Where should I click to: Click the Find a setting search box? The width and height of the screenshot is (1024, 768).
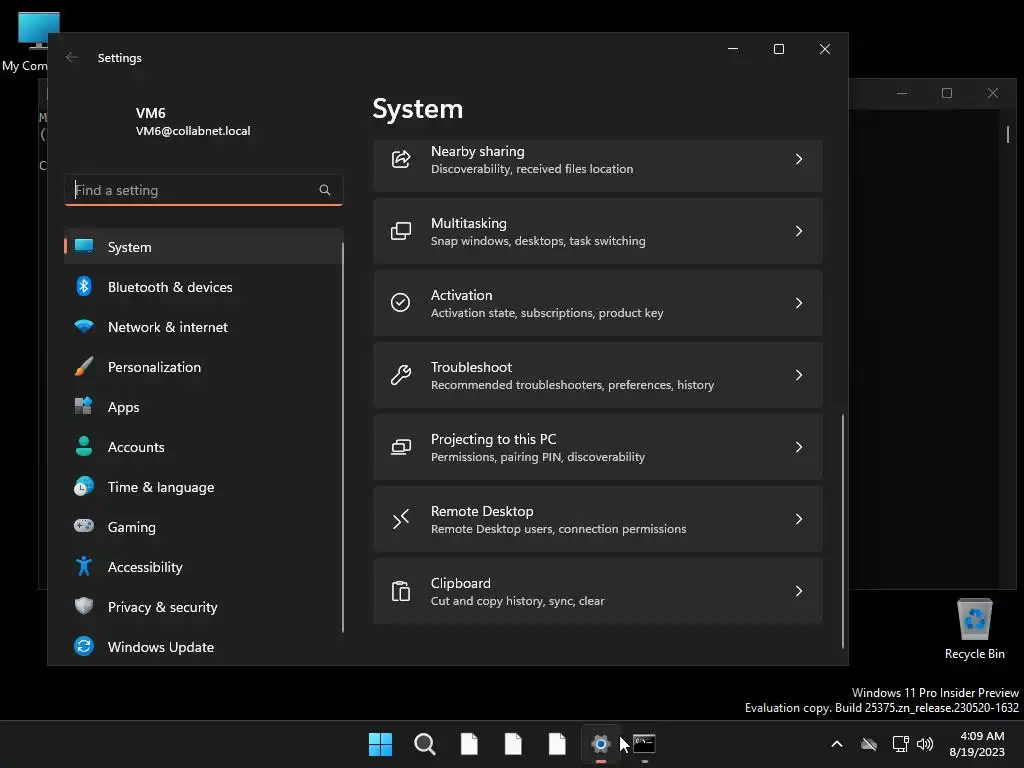(203, 190)
